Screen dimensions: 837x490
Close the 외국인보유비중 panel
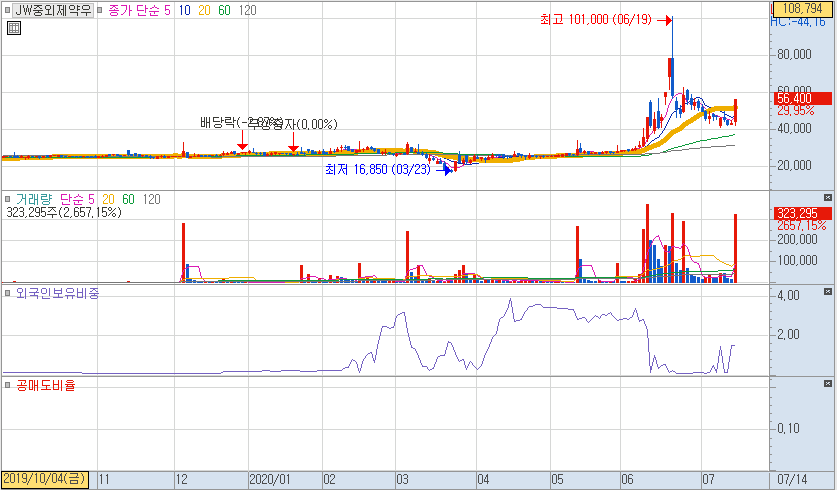827,291
